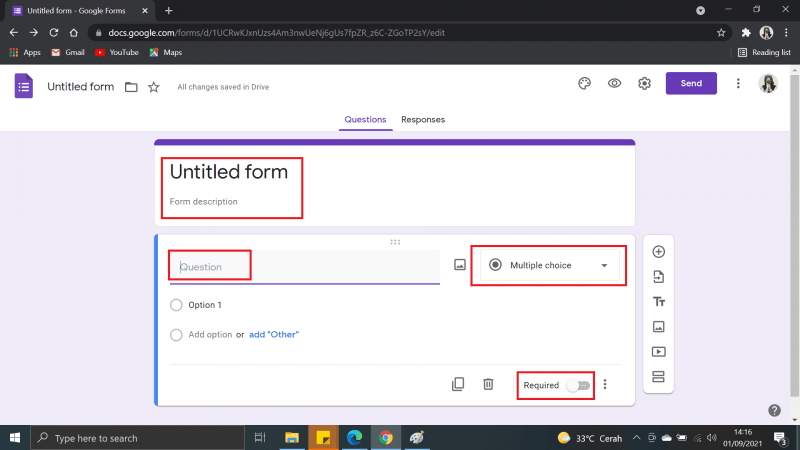
Task: Preview the form with eye icon
Action: point(614,83)
